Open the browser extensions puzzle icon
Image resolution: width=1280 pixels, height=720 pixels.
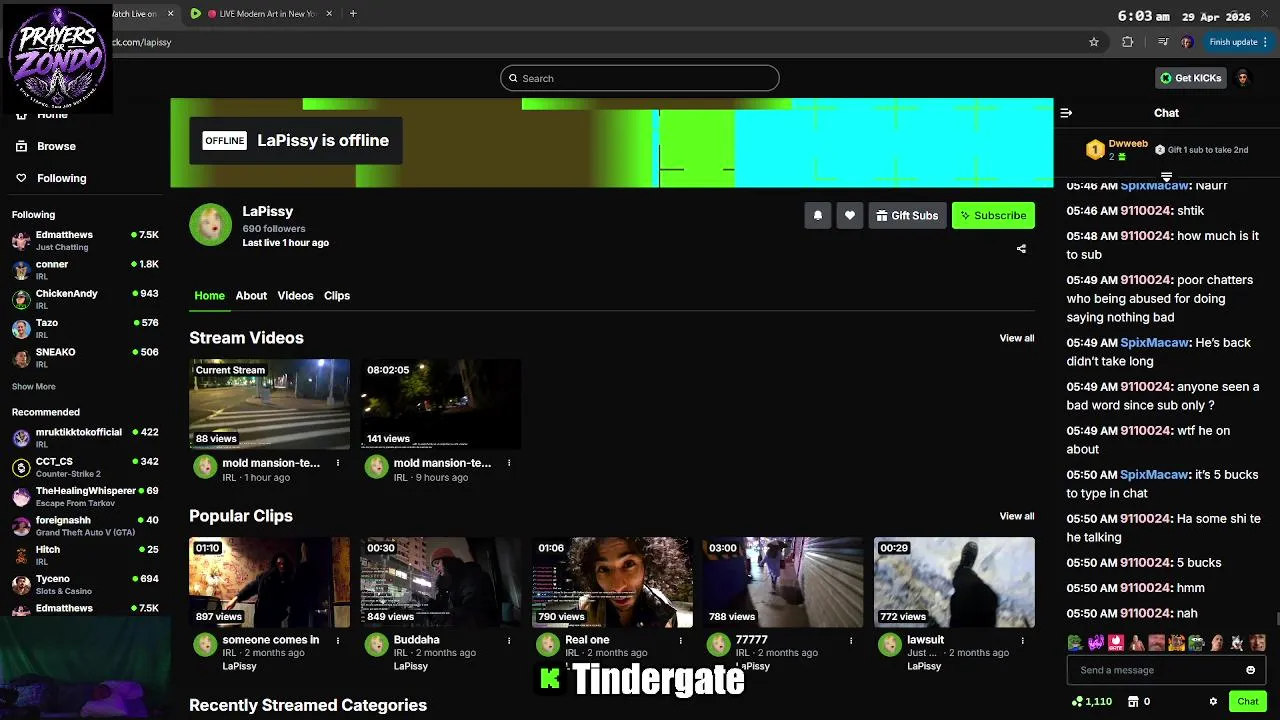click(1128, 42)
